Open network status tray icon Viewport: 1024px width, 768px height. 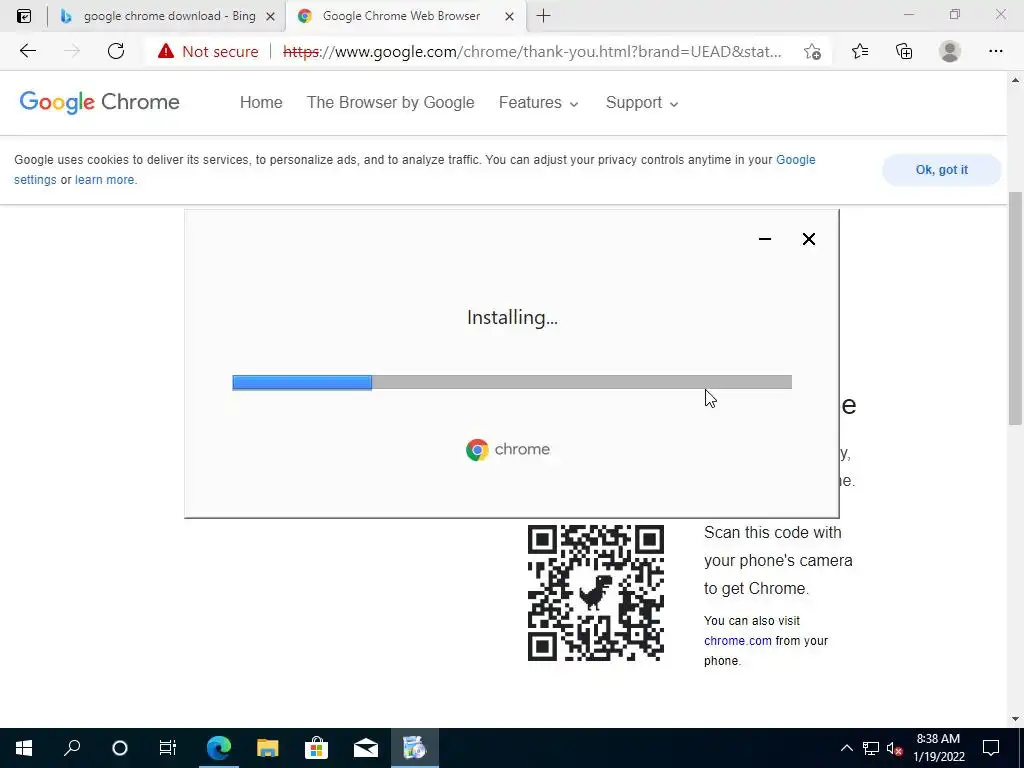pos(871,748)
